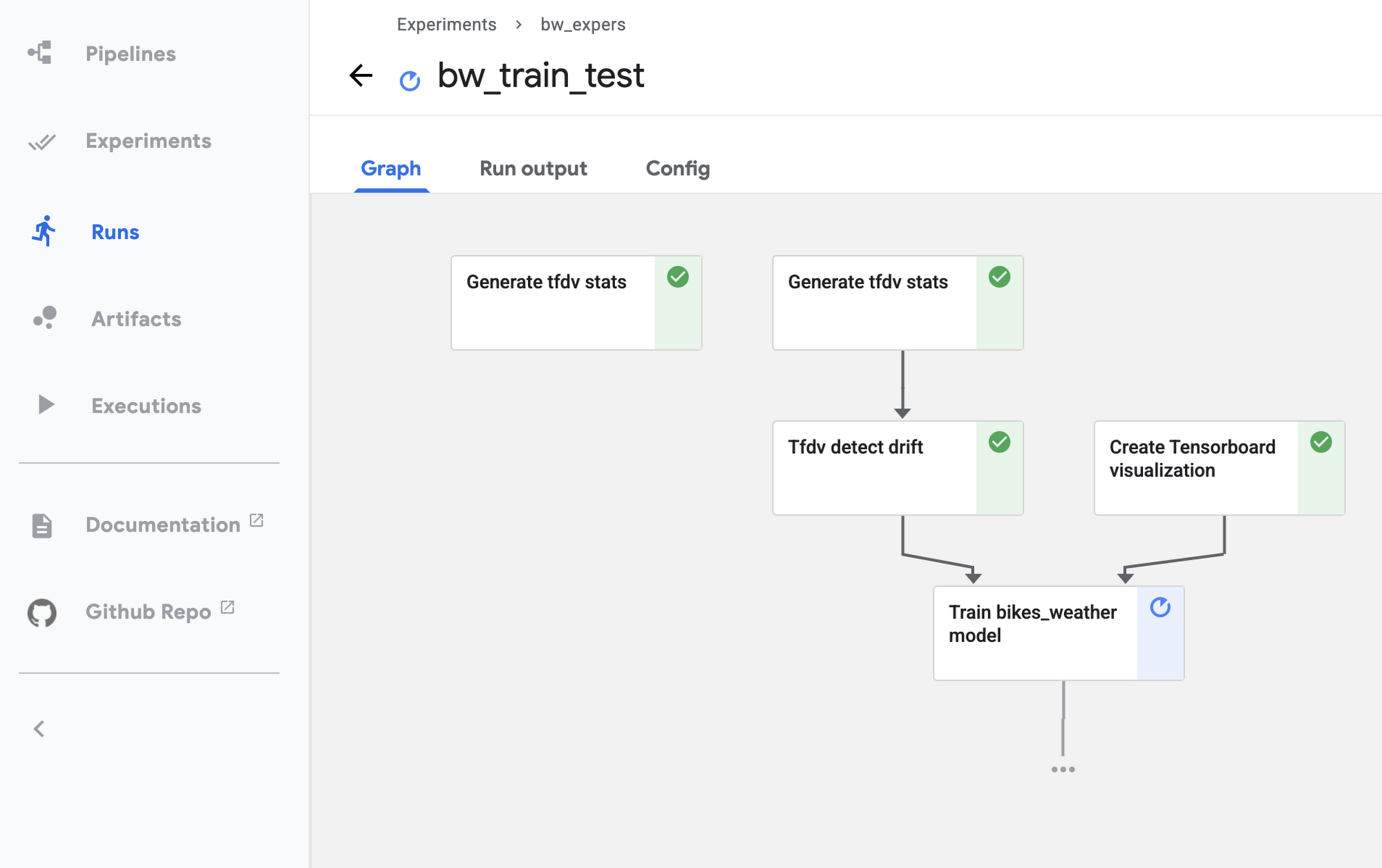The image size is (1382, 868).
Task: Click the Experiments breadcrumb
Action: tap(446, 24)
